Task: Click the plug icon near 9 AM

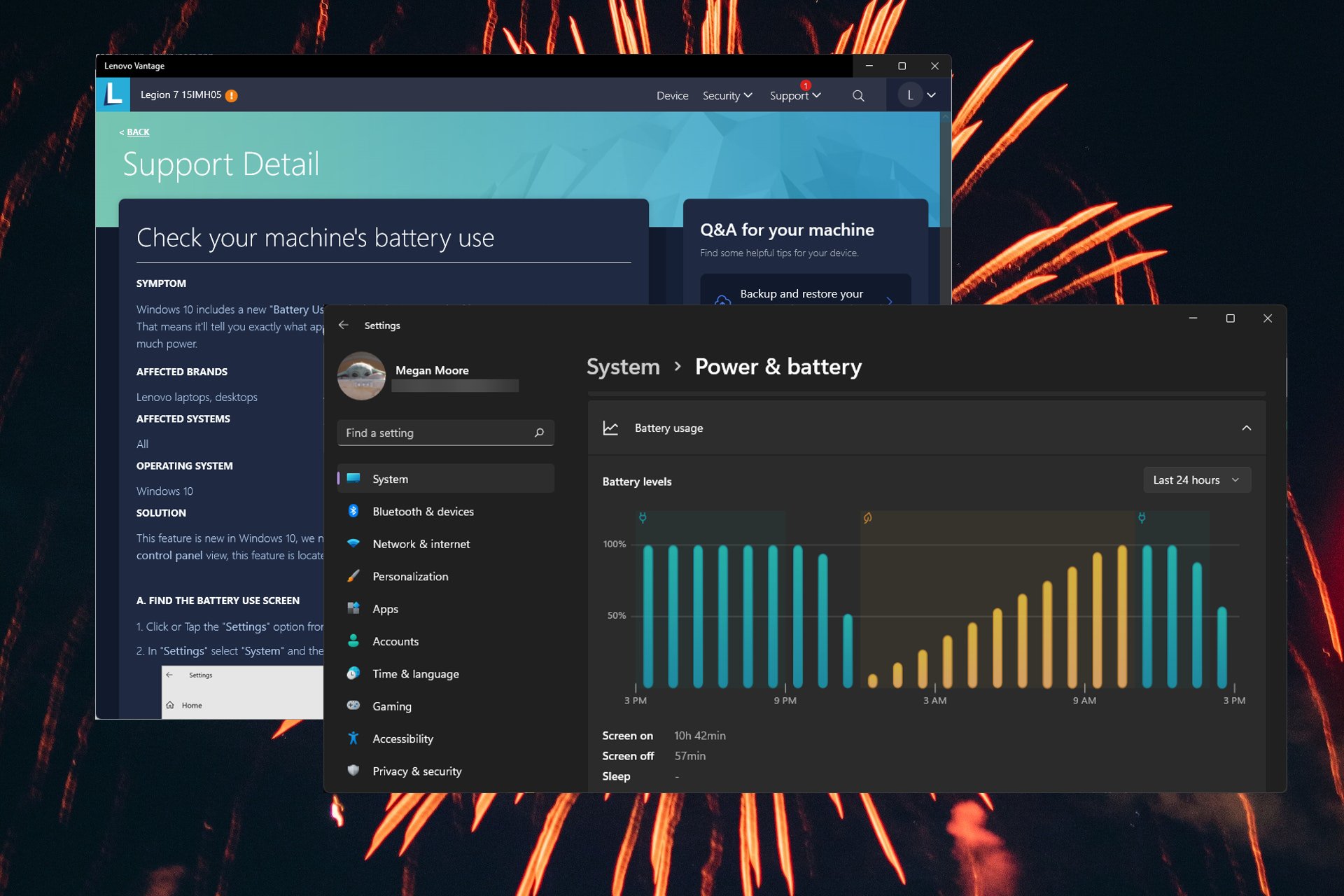Action: pos(1142,518)
